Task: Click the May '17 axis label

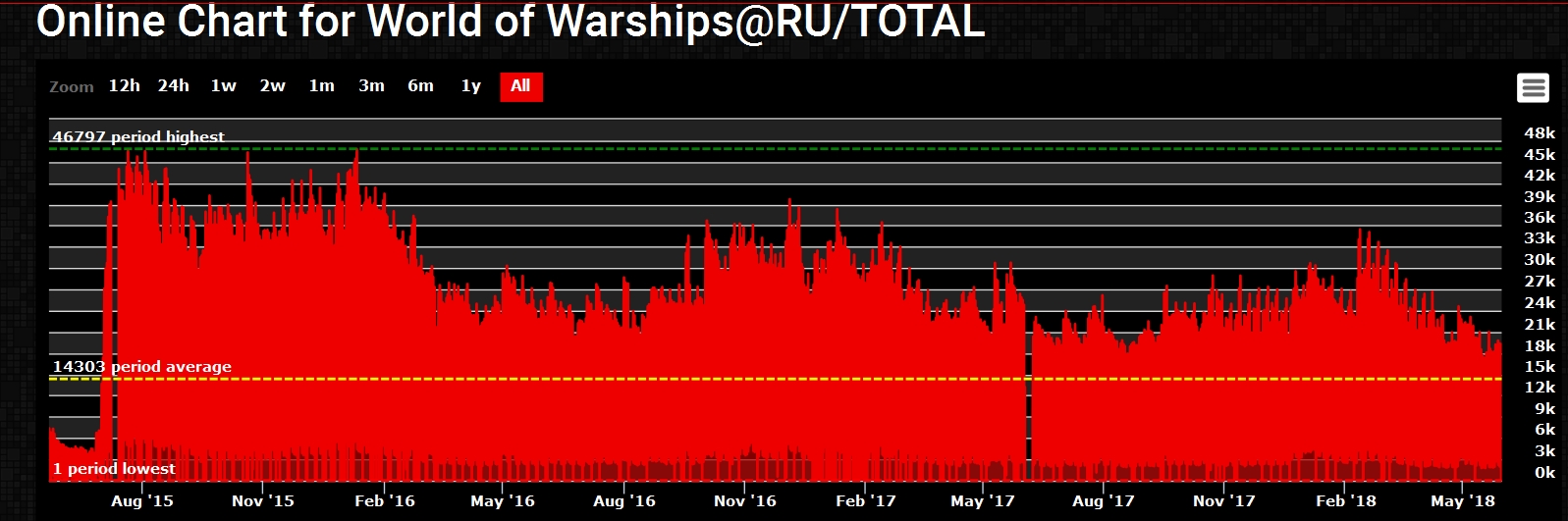Action: pyautogui.click(x=983, y=500)
